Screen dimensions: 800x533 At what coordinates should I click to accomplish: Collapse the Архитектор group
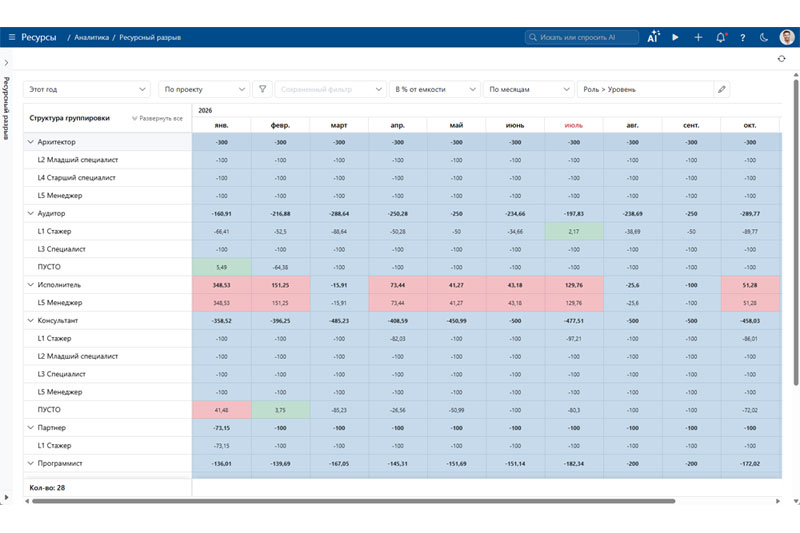tap(31, 142)
